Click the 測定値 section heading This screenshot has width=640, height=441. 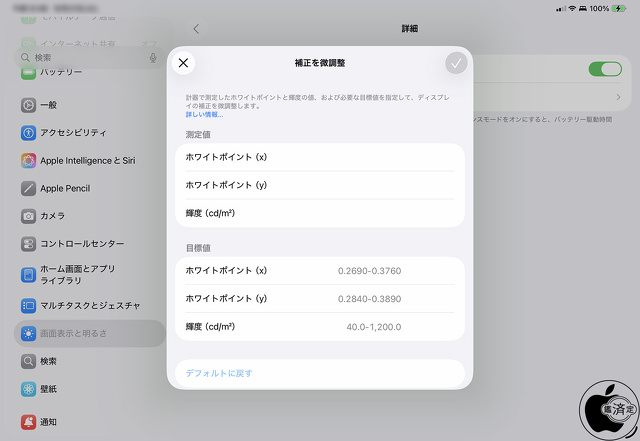(x=198, y=135)
